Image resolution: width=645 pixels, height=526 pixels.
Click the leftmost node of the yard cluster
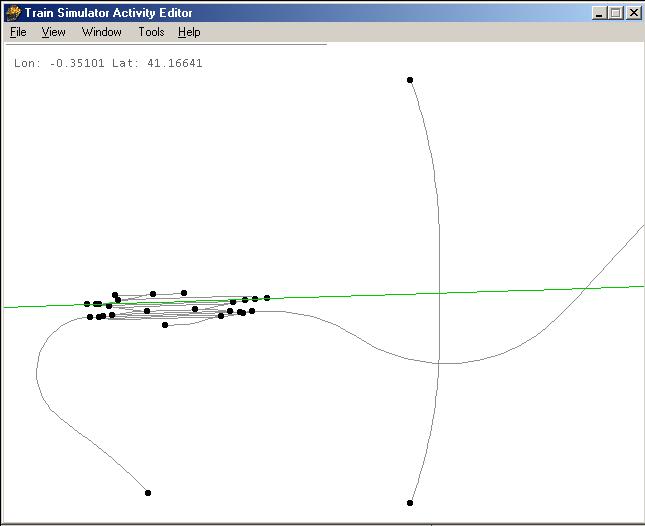point(87,304)
